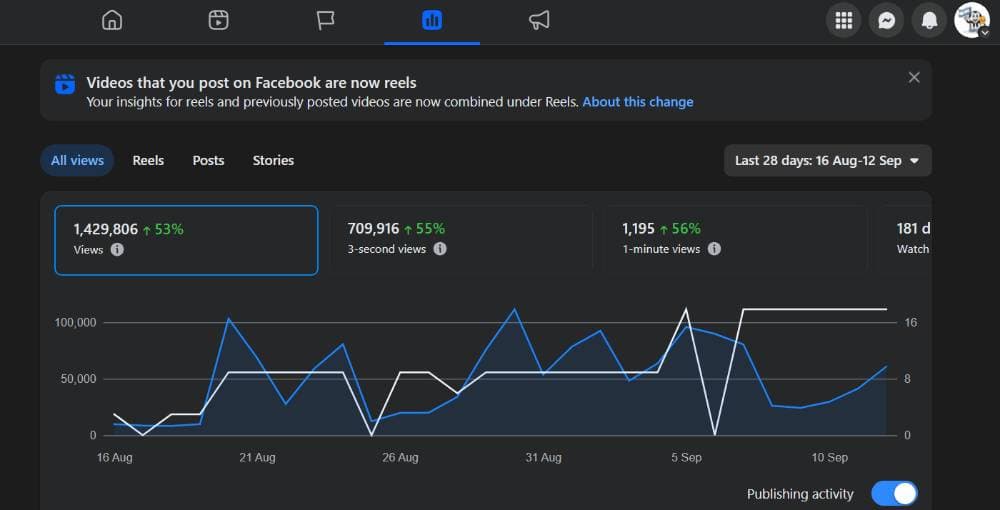Select the 3-second views metric card
This screenshot has width=1000, height=510.
click(x=462, y=240)
